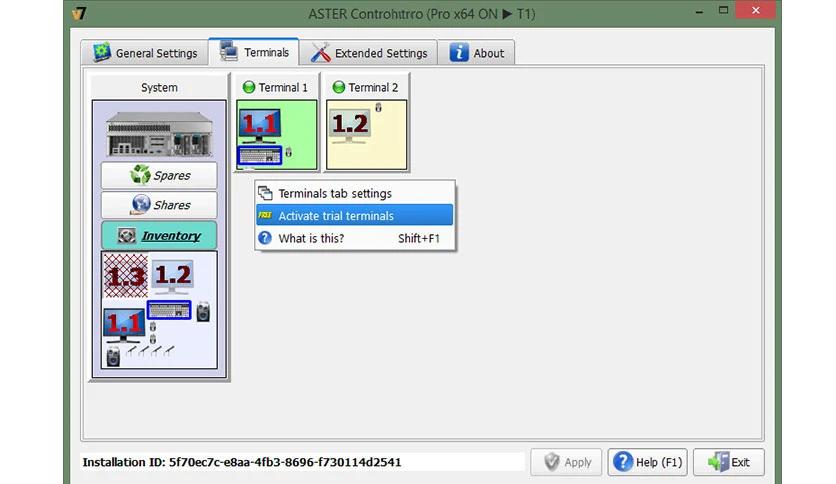Click the gear icon on General Settings tab
836x484 pixels.
102,52
